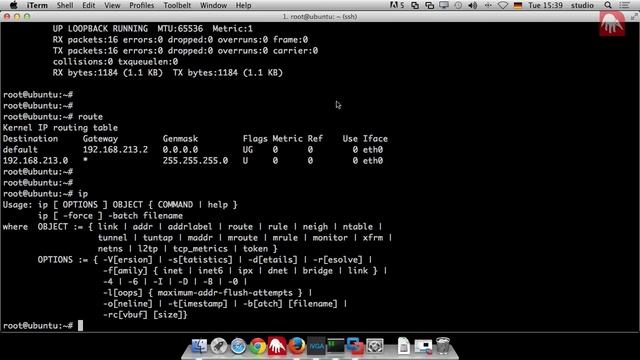Image resolution: width=640 pixels, height=360 pixels.
Task: Open the minimized window thumbnail in Dock
Action: (x=423, y=346)
